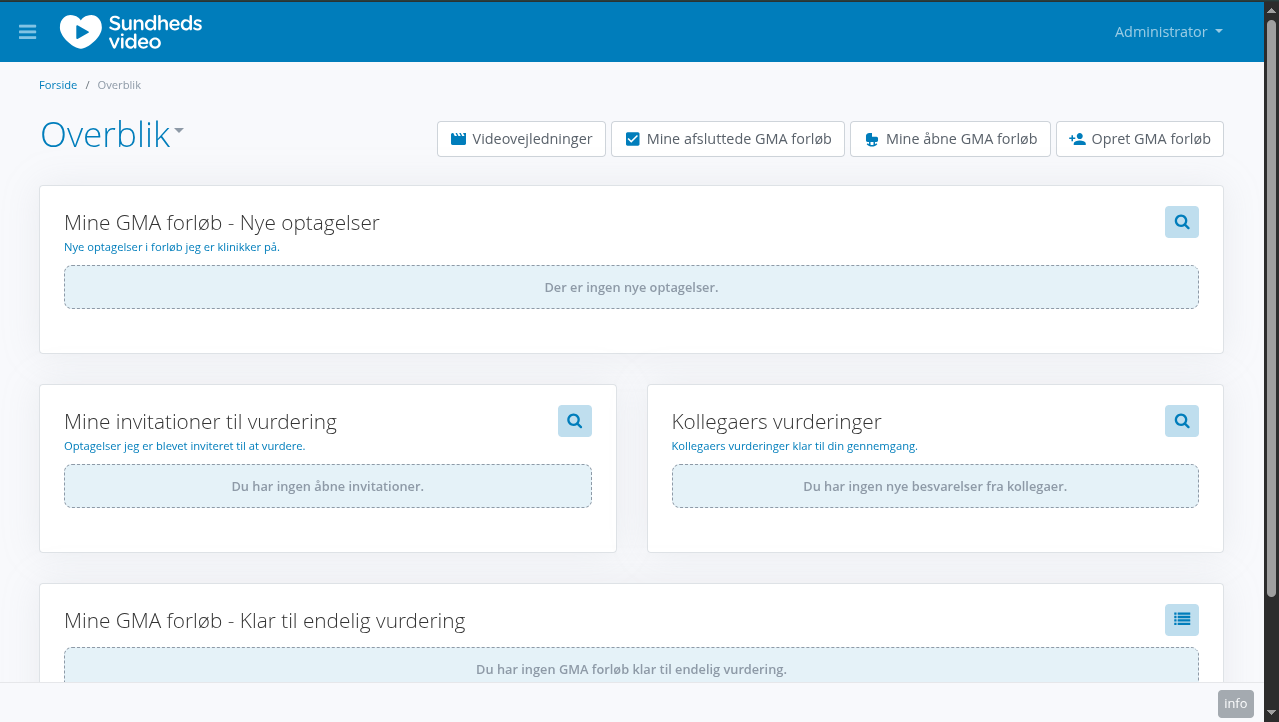Click the page vertical scrollbar

click(1271, 308)
